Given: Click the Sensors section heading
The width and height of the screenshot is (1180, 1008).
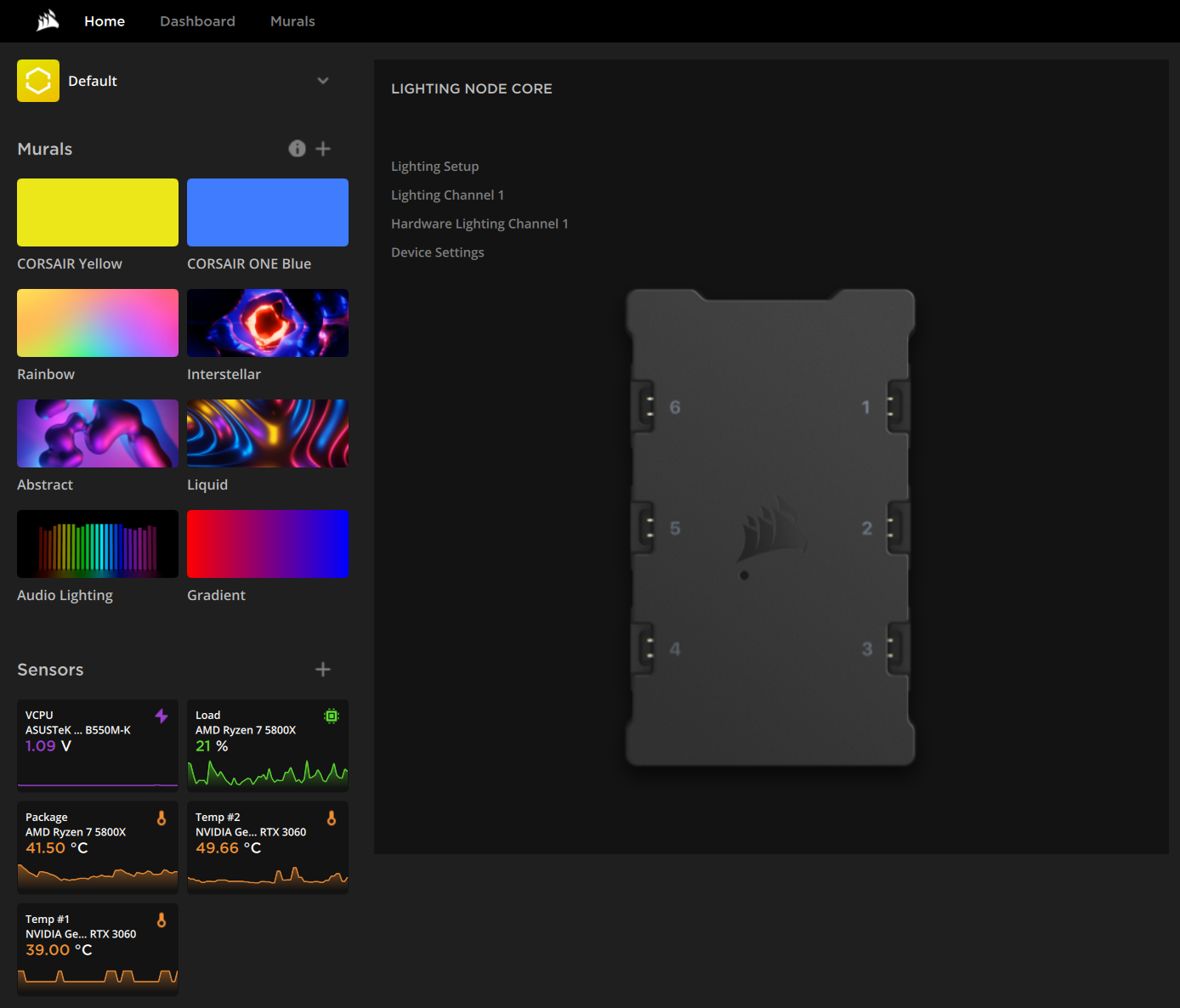Looking at the screenshot, I should pyautogui.click(x=50, y=670).
